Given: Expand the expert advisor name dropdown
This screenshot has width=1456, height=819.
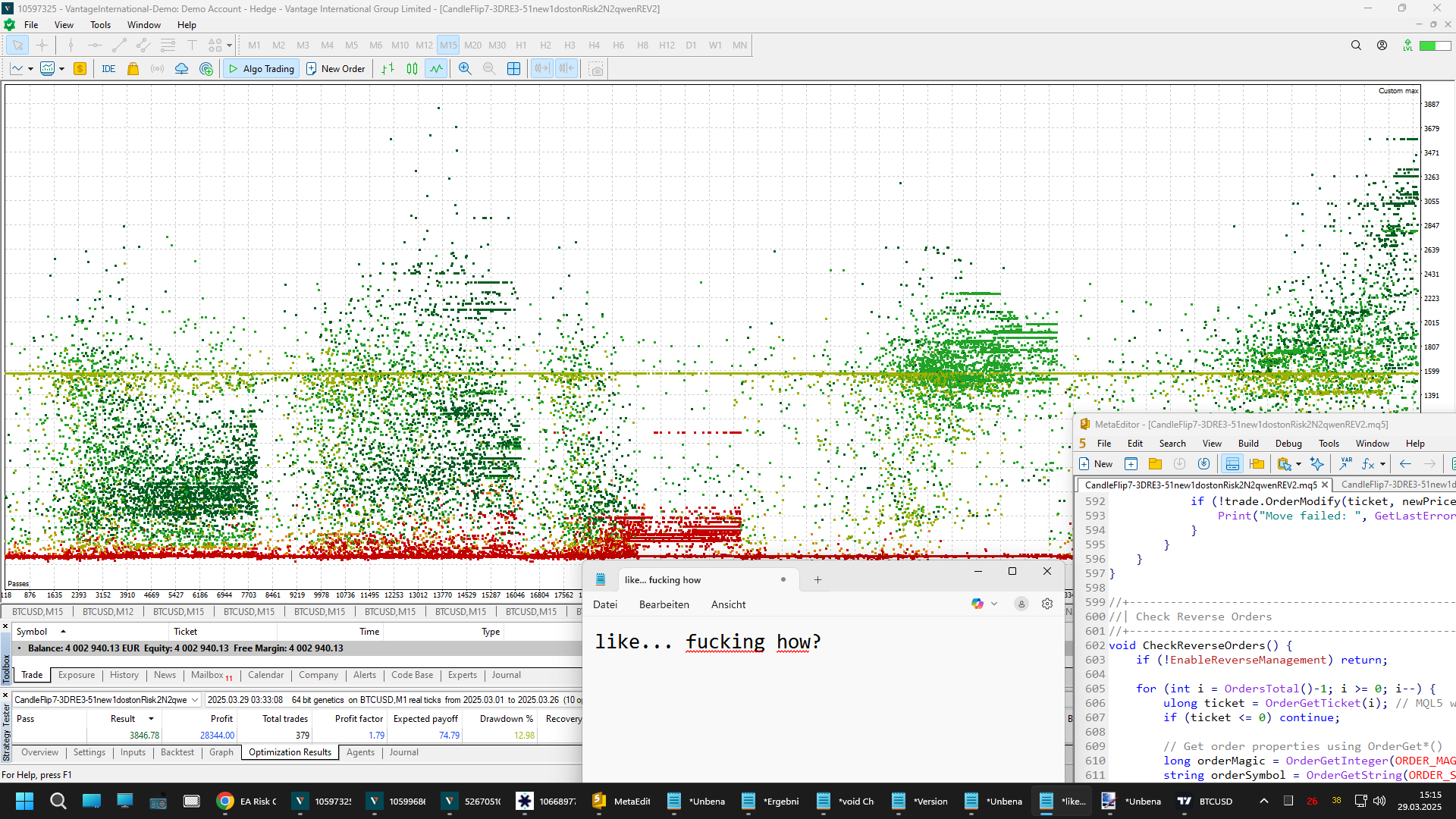Looking at the screenshot, I should pyautogui.click(x=195, y=700).
